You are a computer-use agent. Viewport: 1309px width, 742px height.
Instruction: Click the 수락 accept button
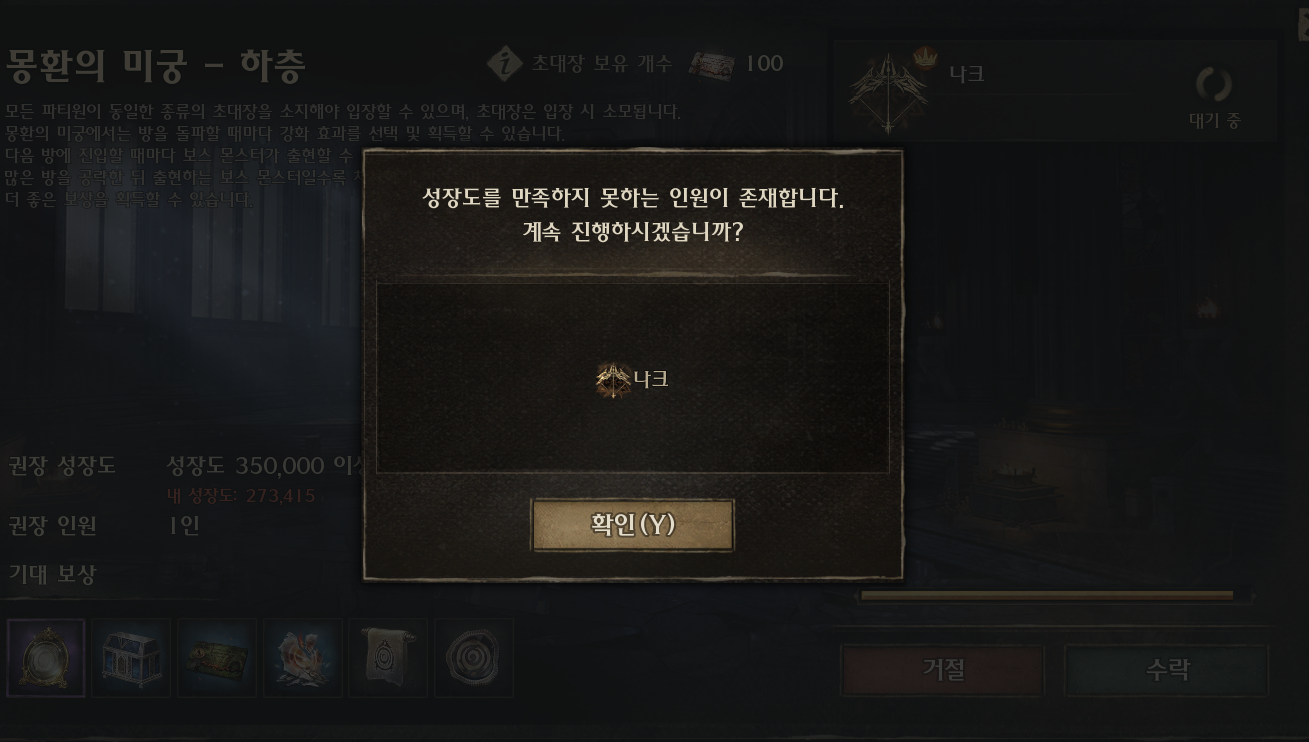click(x=1166, y=669)
